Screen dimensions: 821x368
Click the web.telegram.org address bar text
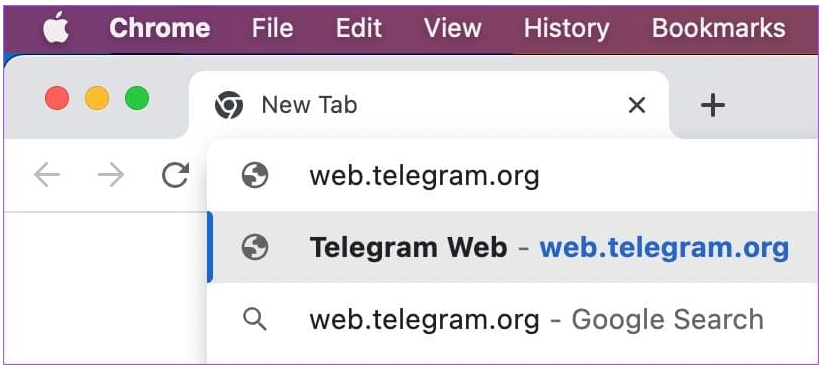pyautogui.click(x=424, y=176)
